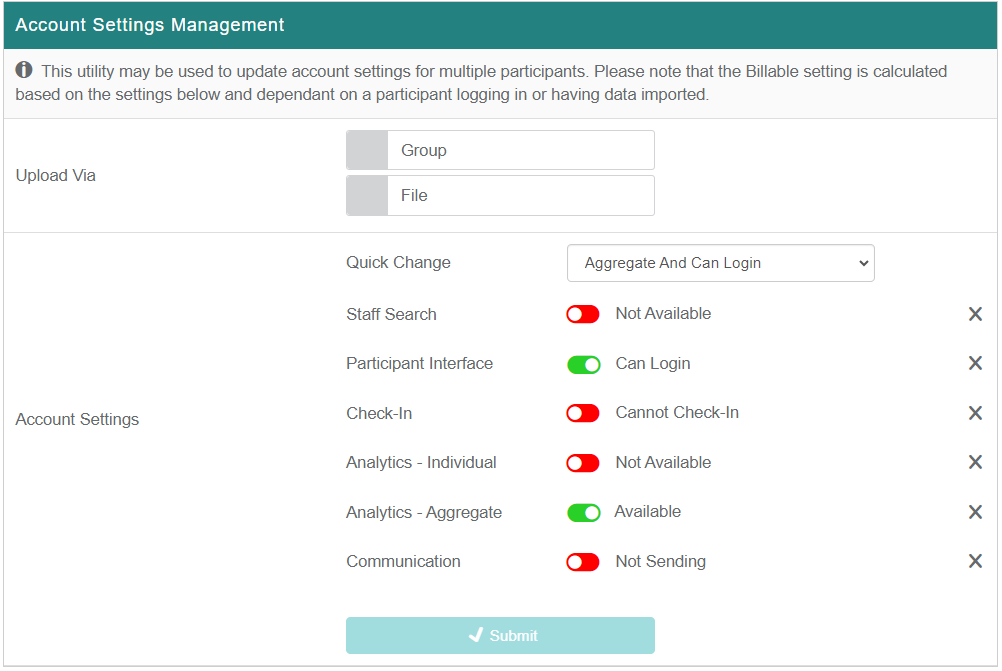Select Group as the upload method
This screenshot has height=671, width=1002.
(500, 150)
